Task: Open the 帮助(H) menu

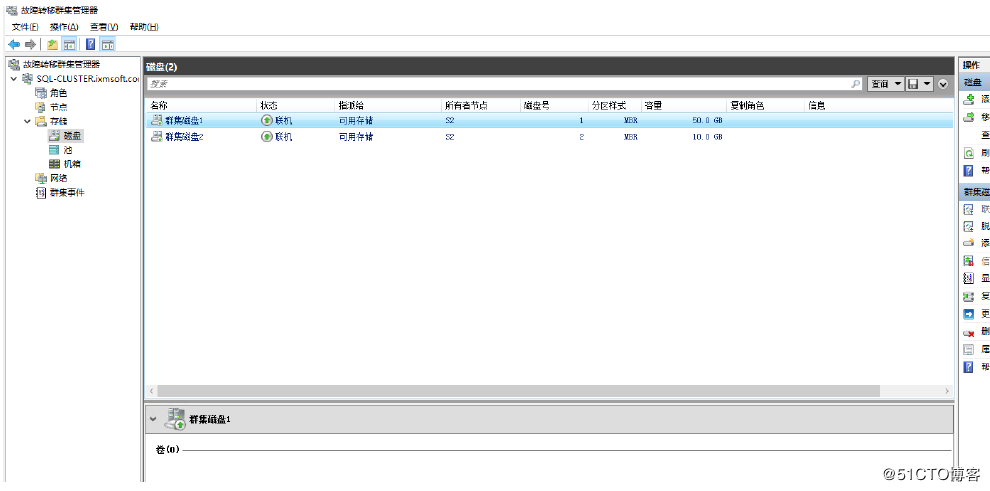Action: (143, 27)
